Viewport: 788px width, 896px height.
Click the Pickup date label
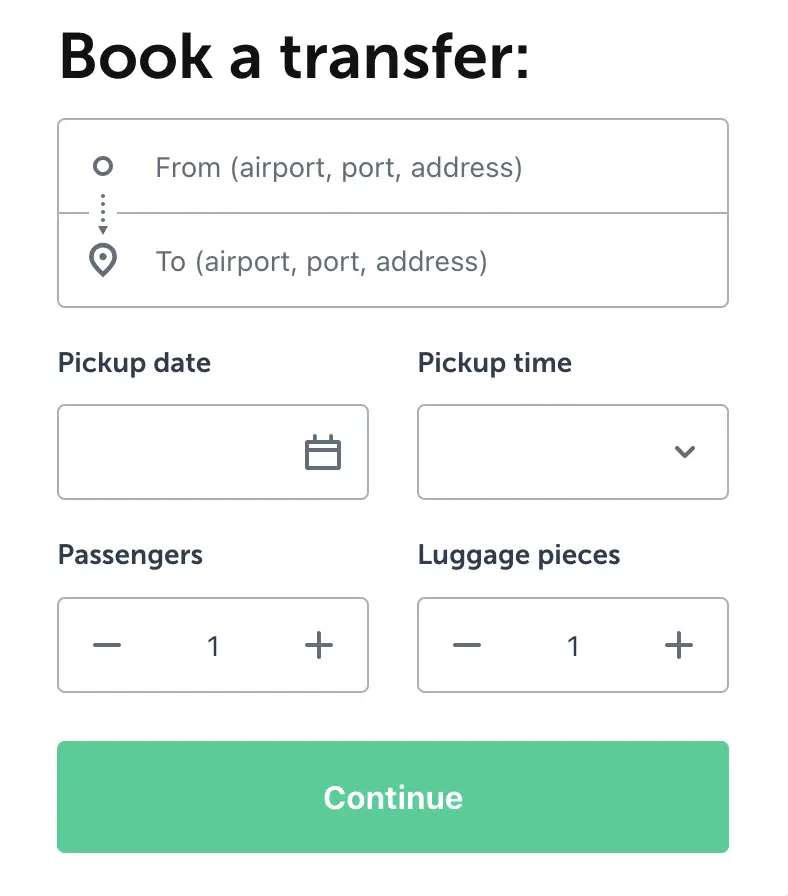pos(134,363)
